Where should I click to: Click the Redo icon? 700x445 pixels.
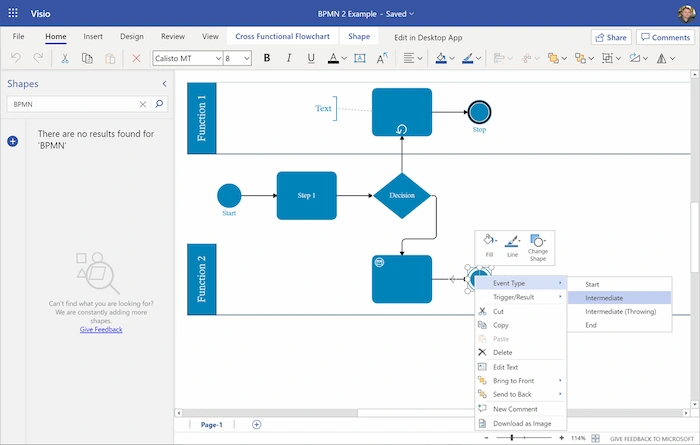38,58
